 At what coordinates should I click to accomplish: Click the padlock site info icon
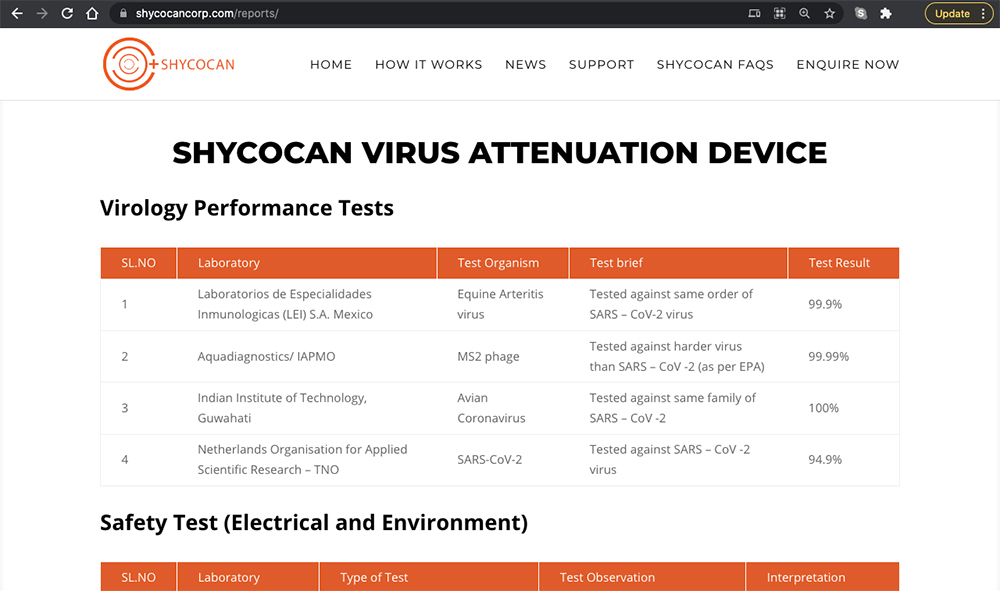click(123, 13)
